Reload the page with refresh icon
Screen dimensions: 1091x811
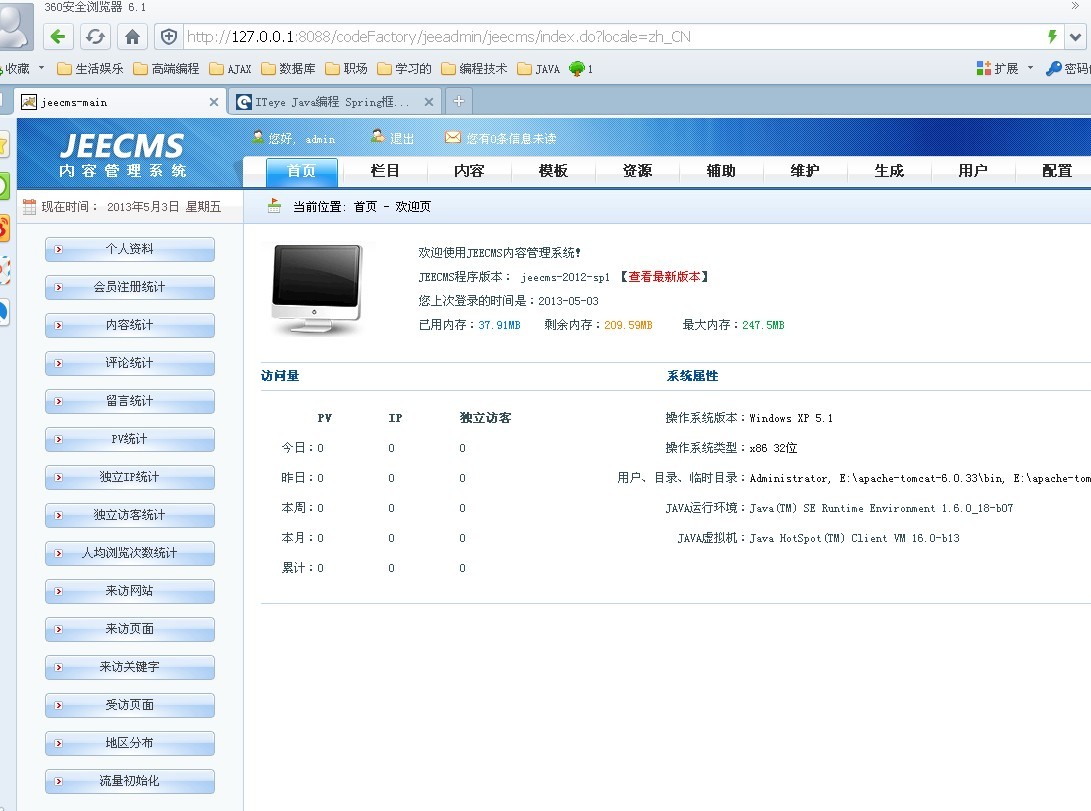(95, 36)
